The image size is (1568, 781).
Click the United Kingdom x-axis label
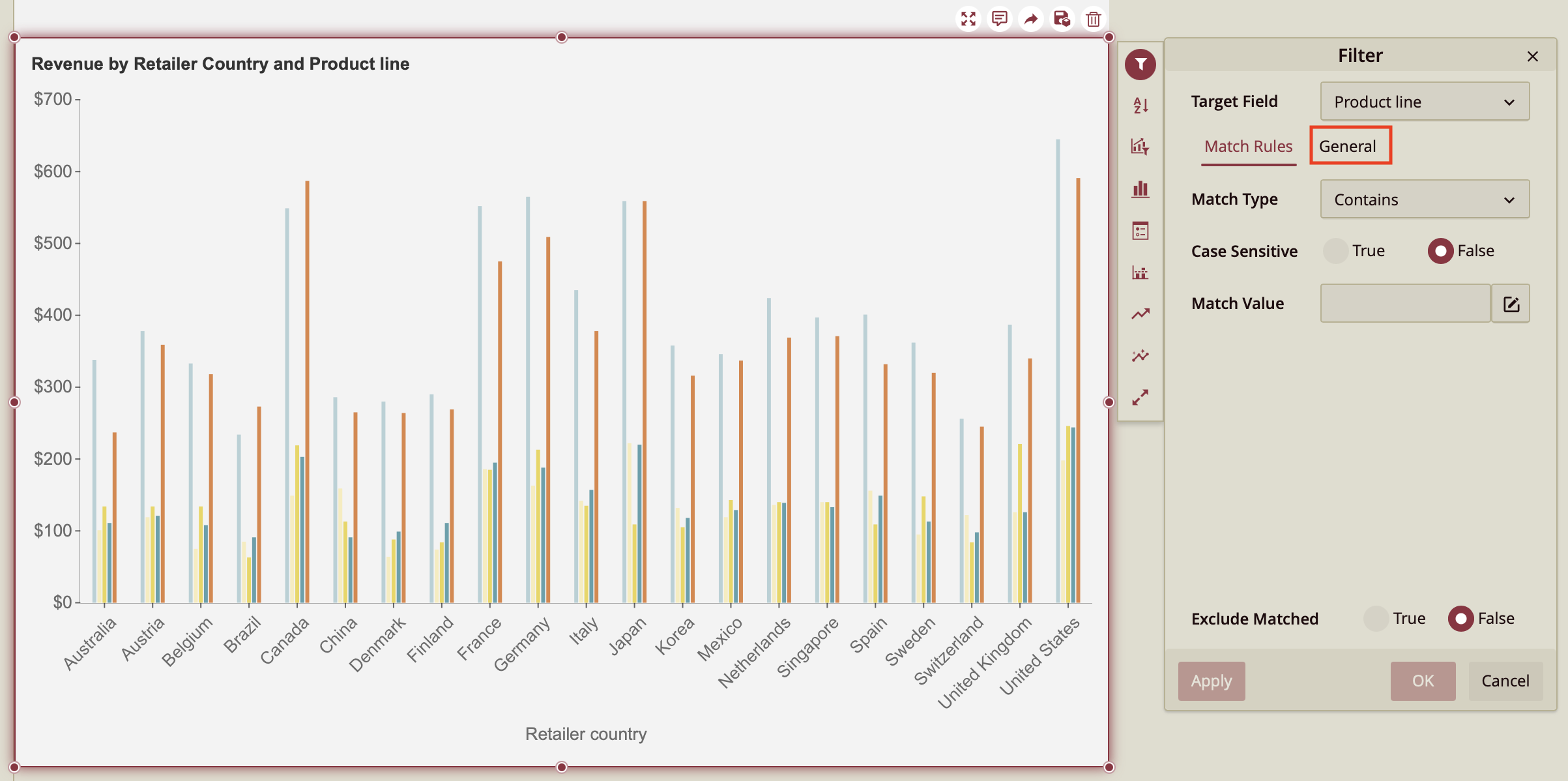coord(985,663)
